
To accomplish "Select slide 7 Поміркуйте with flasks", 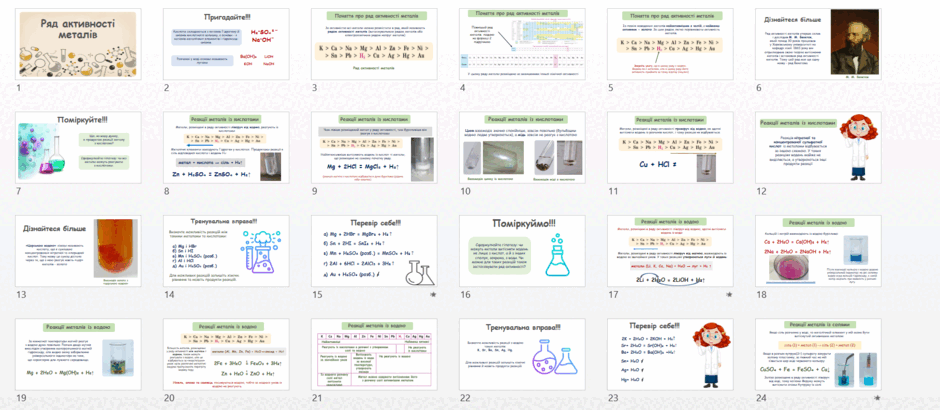I will [79, 147].
